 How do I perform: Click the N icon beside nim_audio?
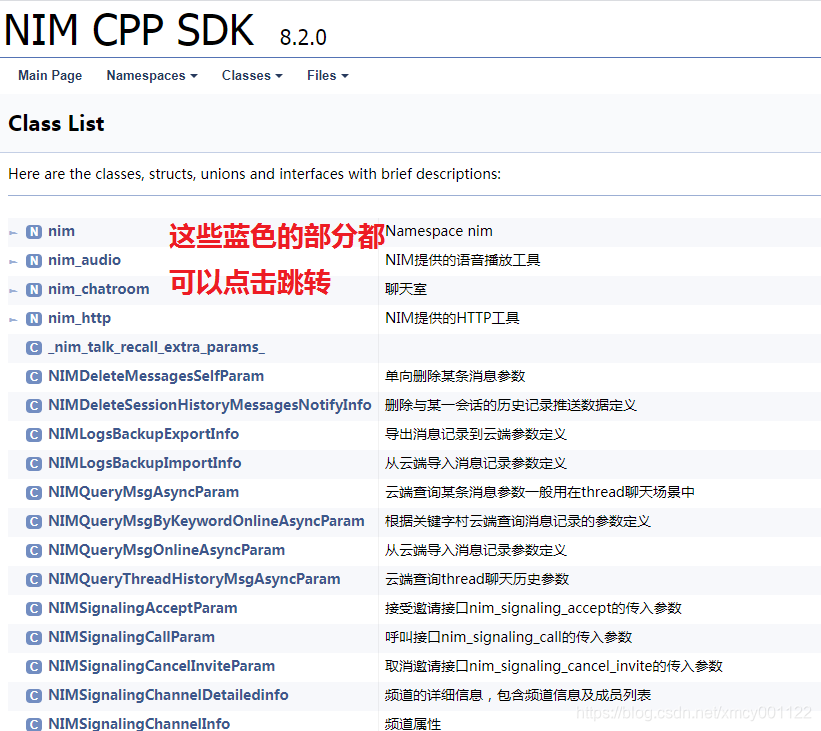tap(34, 261)
